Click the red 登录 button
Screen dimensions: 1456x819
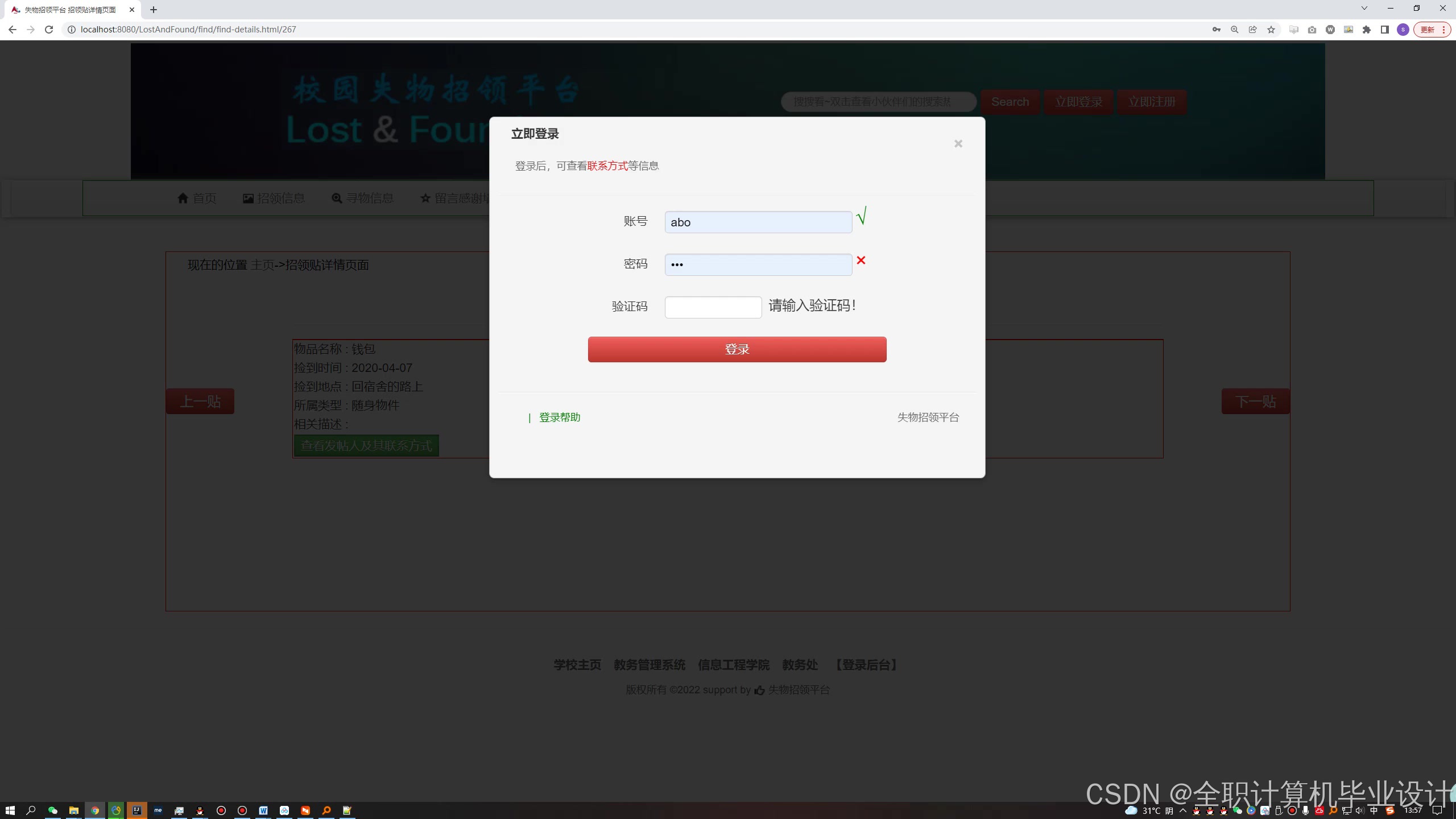pos(737,349)
